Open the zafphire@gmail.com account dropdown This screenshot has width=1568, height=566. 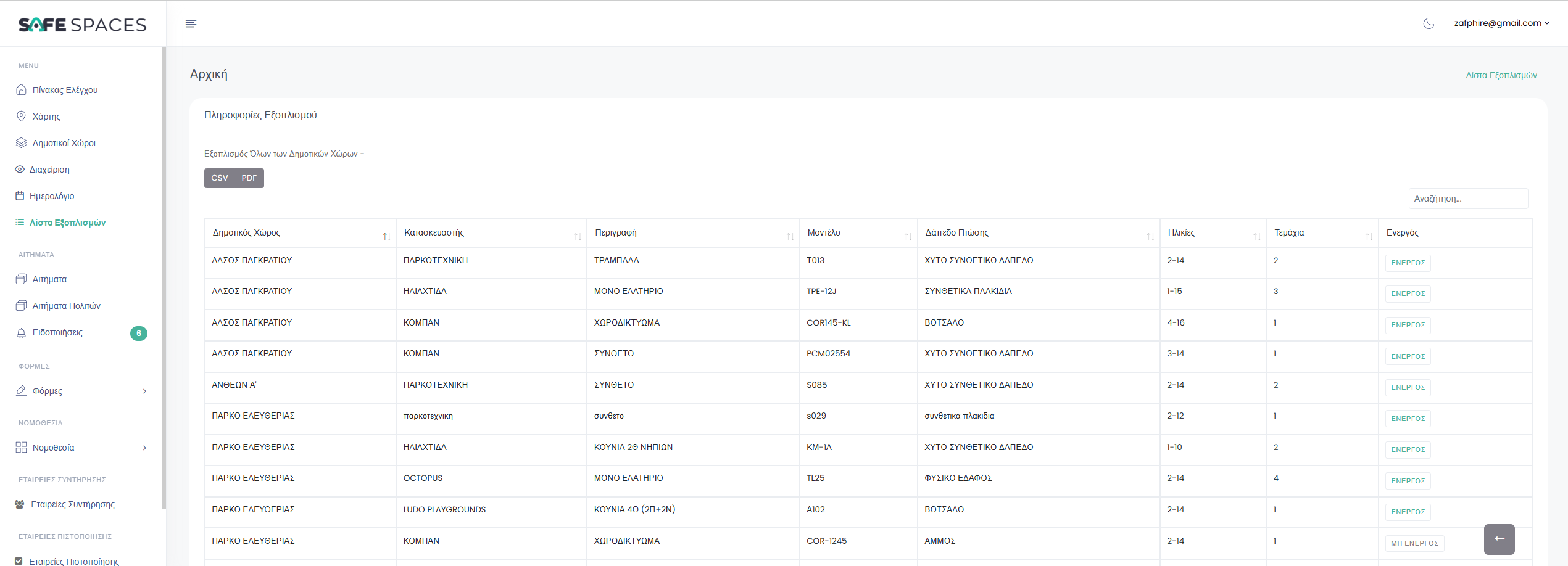pos(1501,23)
